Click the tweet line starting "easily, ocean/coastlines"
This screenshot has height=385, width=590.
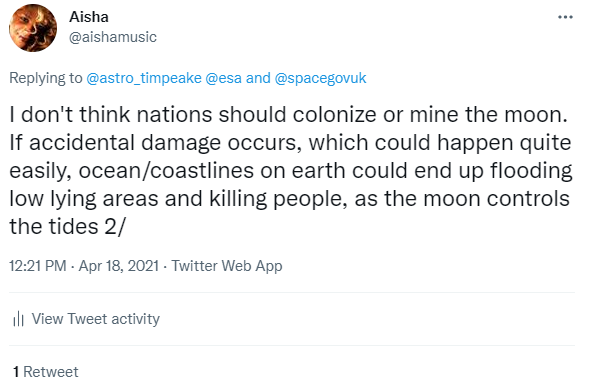(290, 170)
